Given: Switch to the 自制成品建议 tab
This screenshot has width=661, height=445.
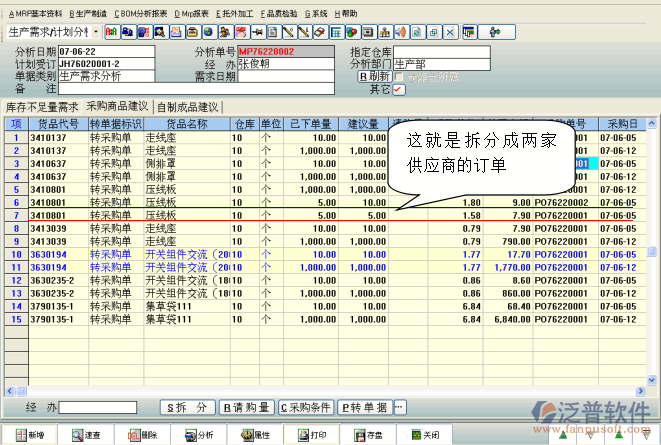Looking at the screenshot, I should (x=187, y=106).
